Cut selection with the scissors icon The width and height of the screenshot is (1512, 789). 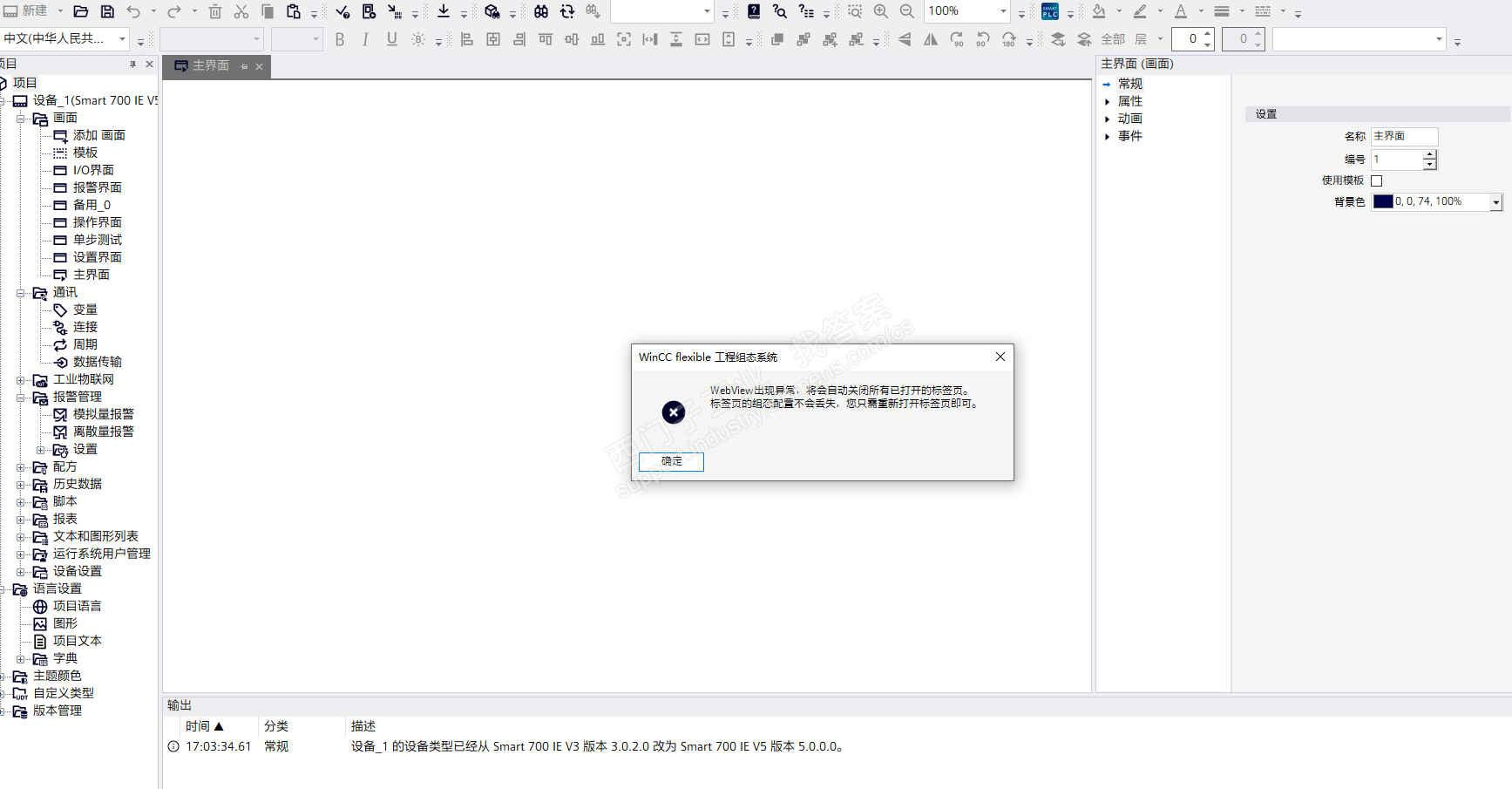point(241,11)
